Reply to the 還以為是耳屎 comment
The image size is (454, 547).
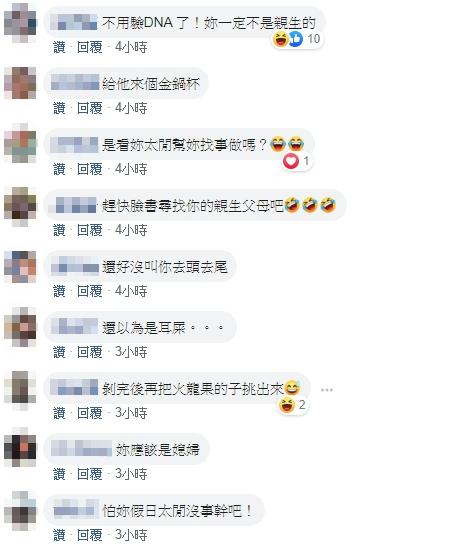(x=90, y=352)
